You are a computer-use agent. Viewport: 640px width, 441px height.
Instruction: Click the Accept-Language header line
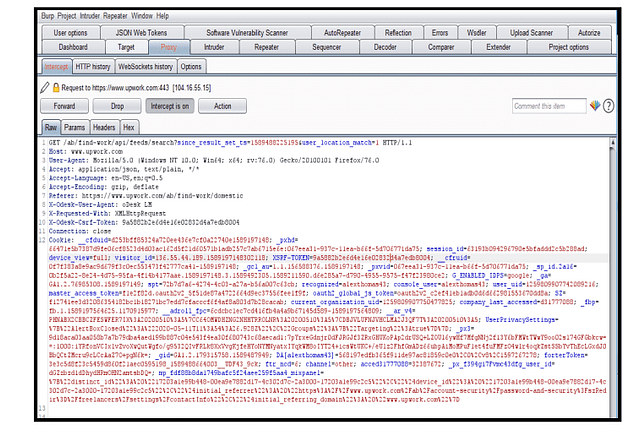pos(106,178)
